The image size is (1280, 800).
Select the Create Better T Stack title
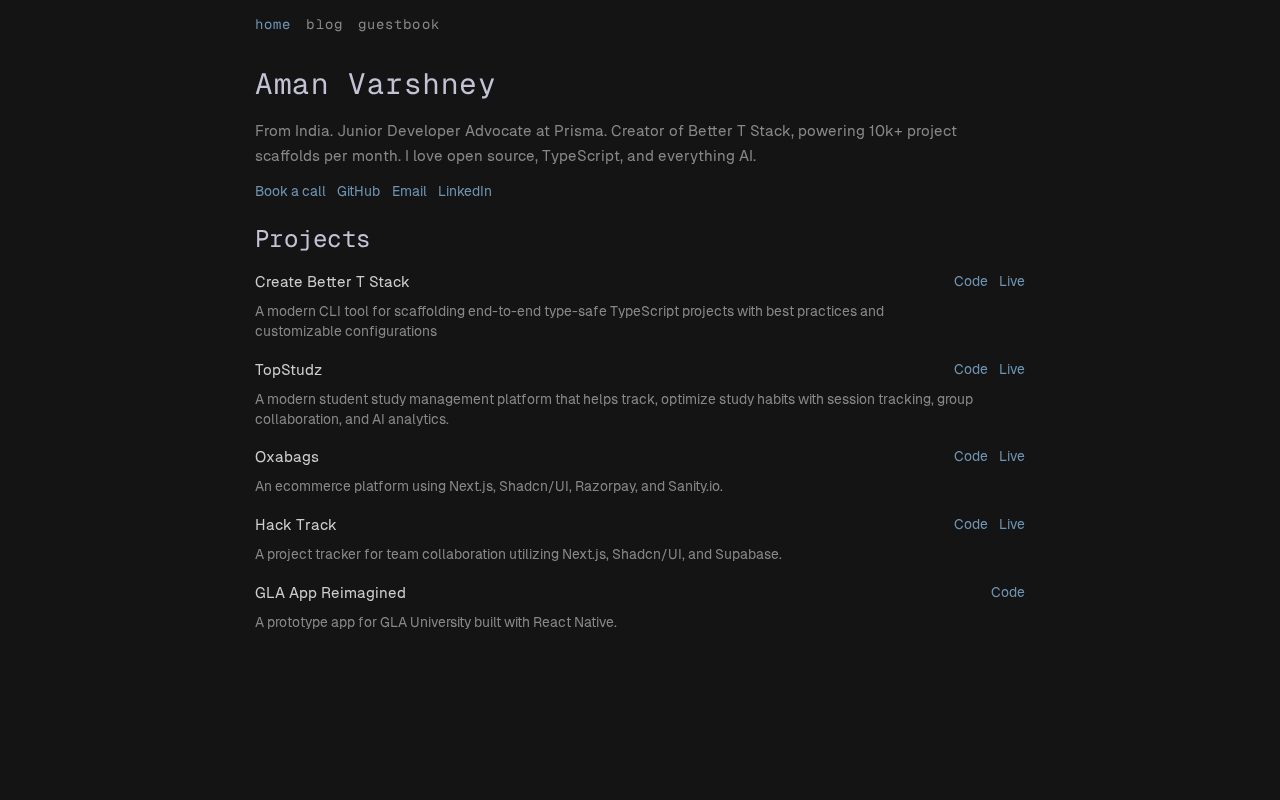(332, 282)
